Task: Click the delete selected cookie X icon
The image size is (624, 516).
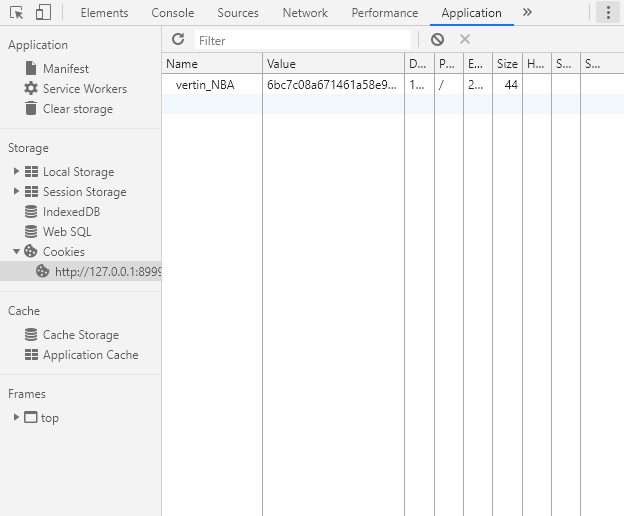Action: [464, 39]
